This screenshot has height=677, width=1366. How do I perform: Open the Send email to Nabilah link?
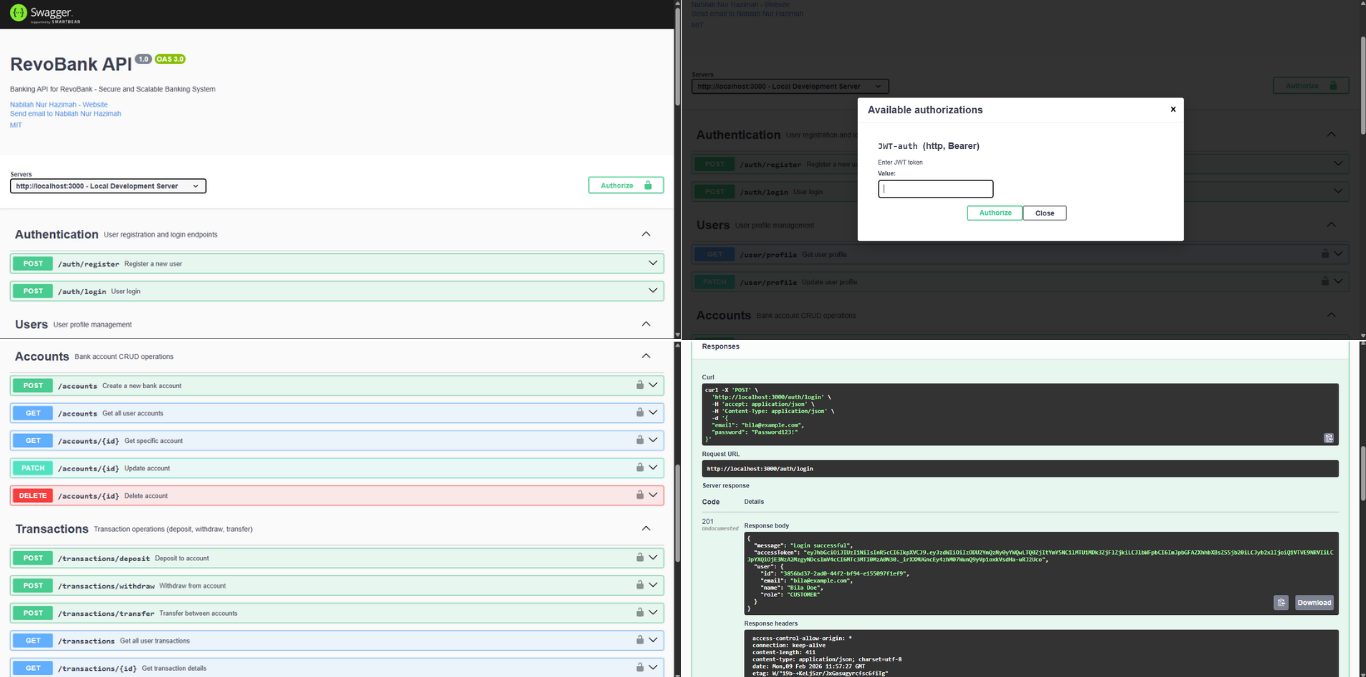coord(65,114)
